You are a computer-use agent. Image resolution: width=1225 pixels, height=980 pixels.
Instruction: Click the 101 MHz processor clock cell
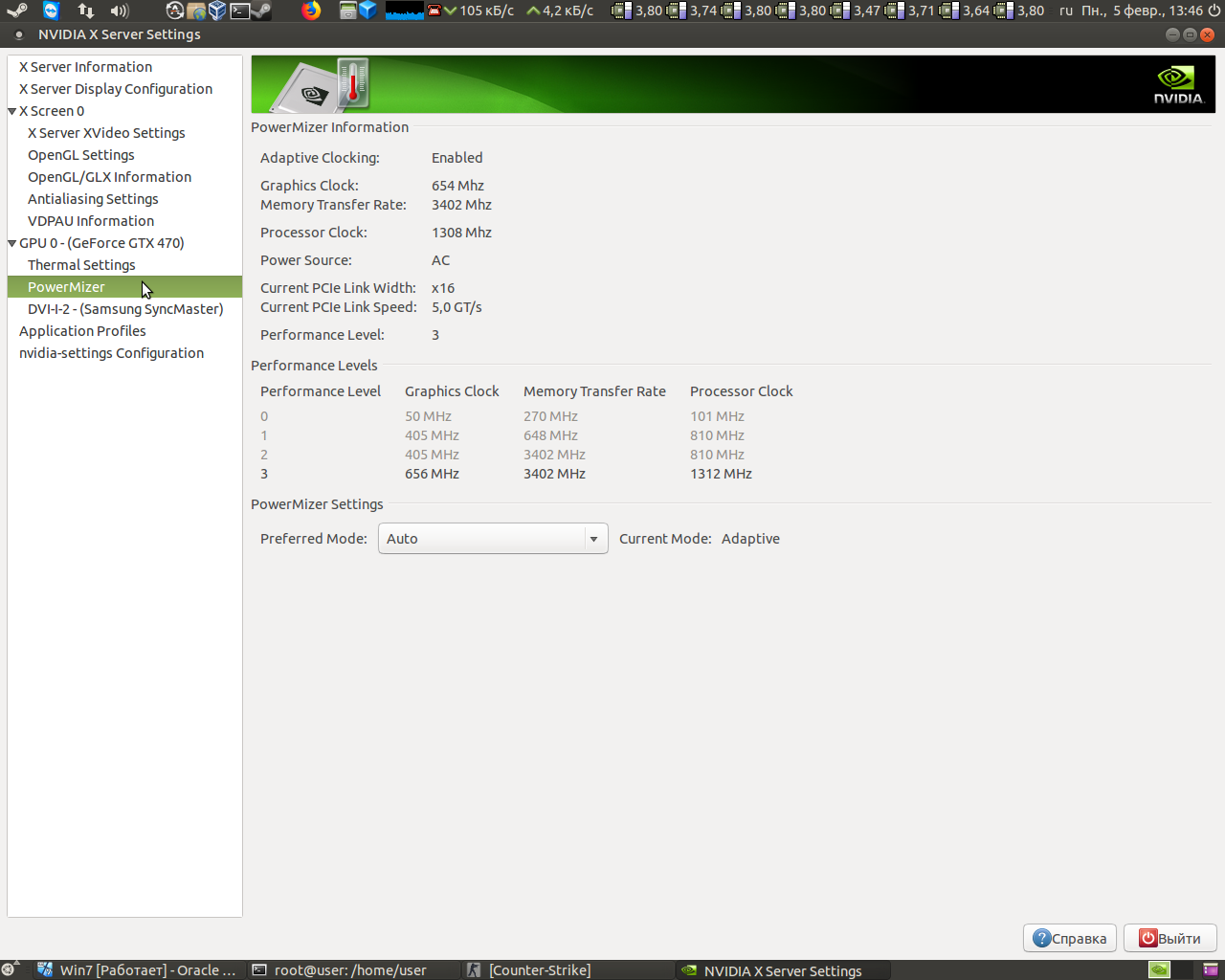(x=717, y=416)
